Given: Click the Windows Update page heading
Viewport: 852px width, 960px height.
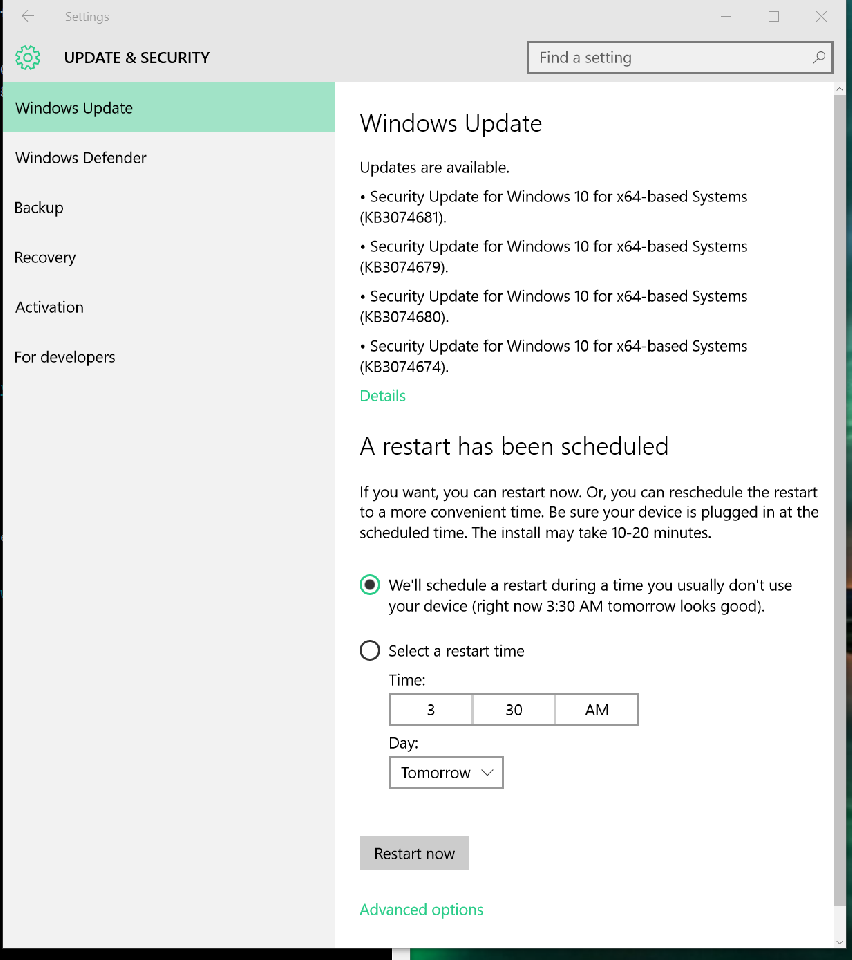Looking at the screenshot, I should pyautogui.click(x=451, y=124).
